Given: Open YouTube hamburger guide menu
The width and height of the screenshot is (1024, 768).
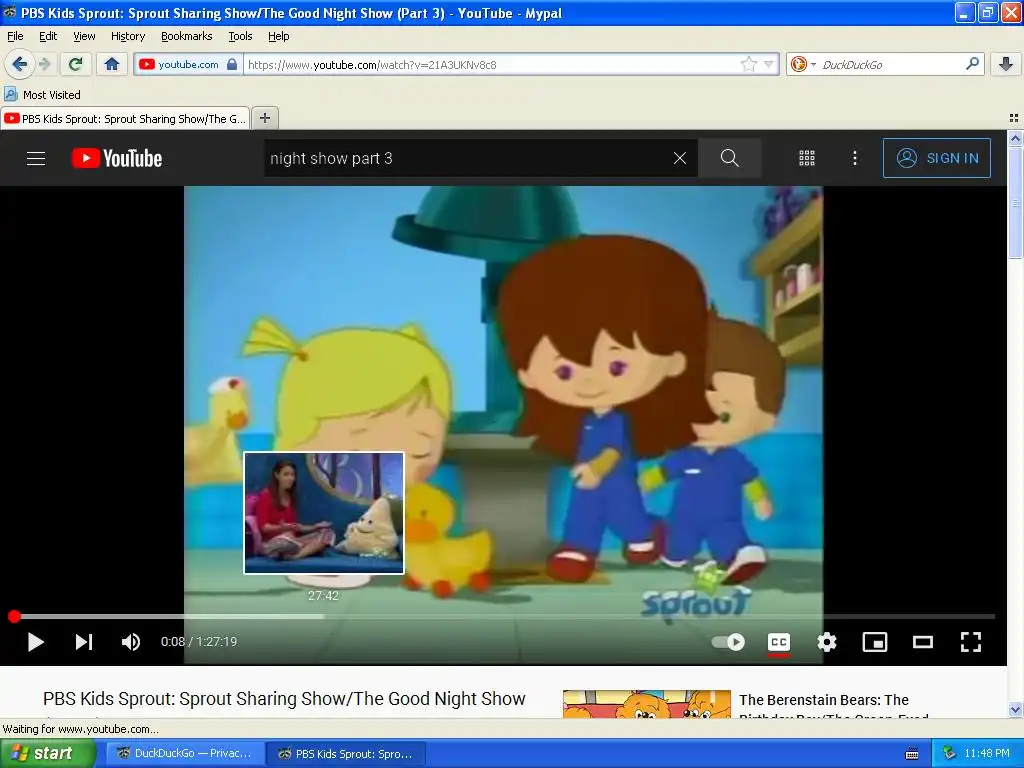Looking at the screenshot, I should pos(35,158).
